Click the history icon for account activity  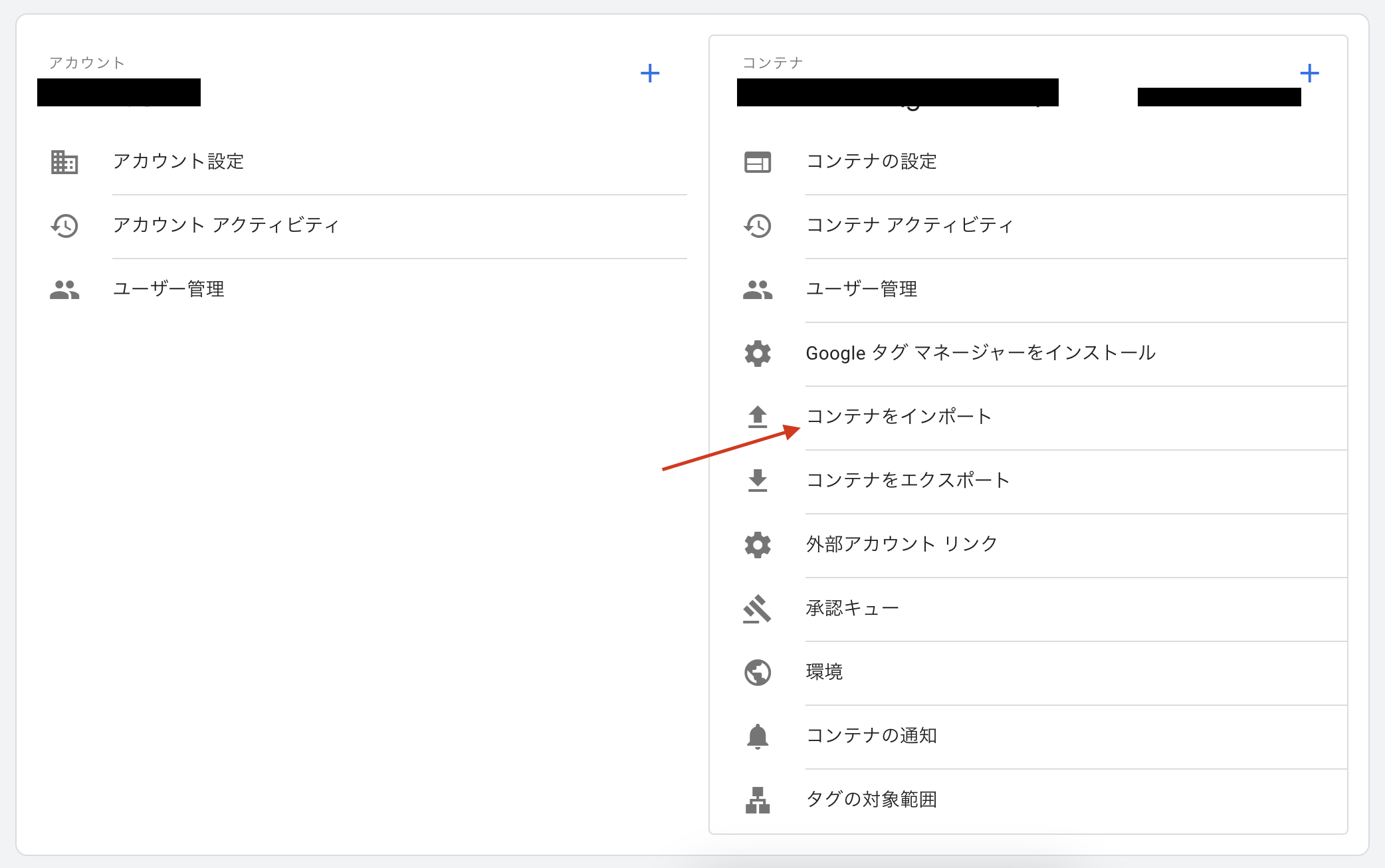point(64,226)
